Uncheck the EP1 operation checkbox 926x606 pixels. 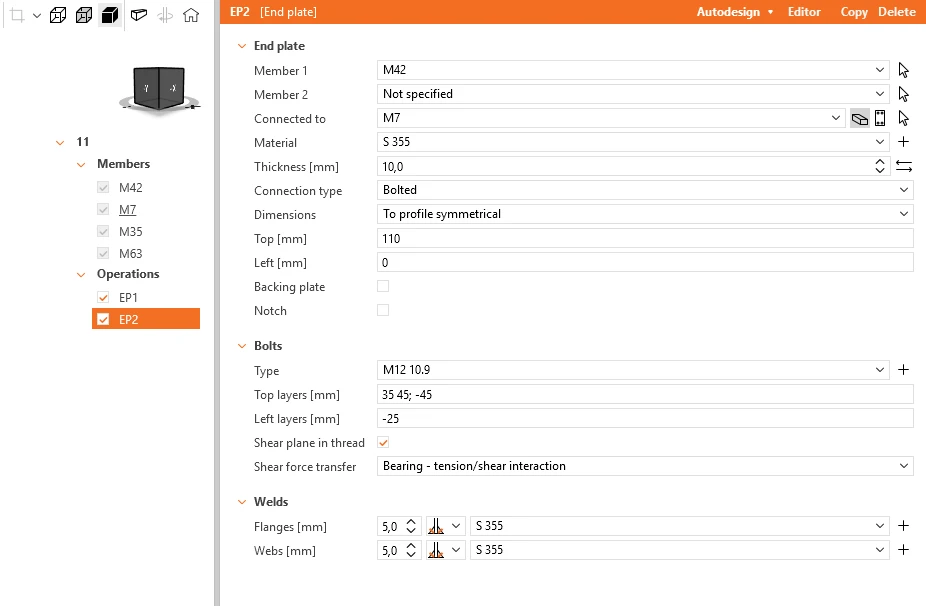click(103, 297)
